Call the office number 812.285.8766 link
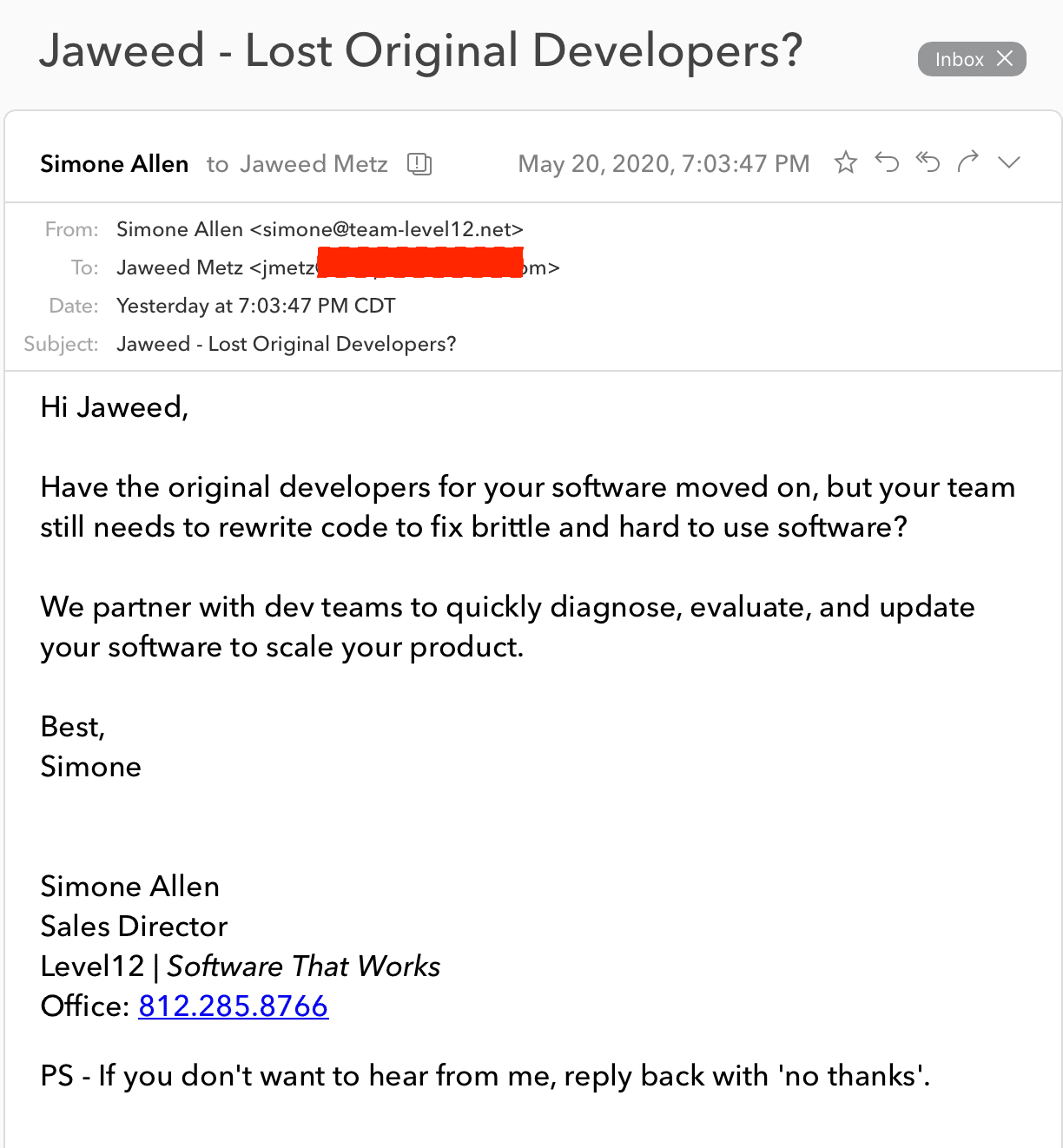The width and height of the screenshot is (1063, 1148). (233, 1006)
